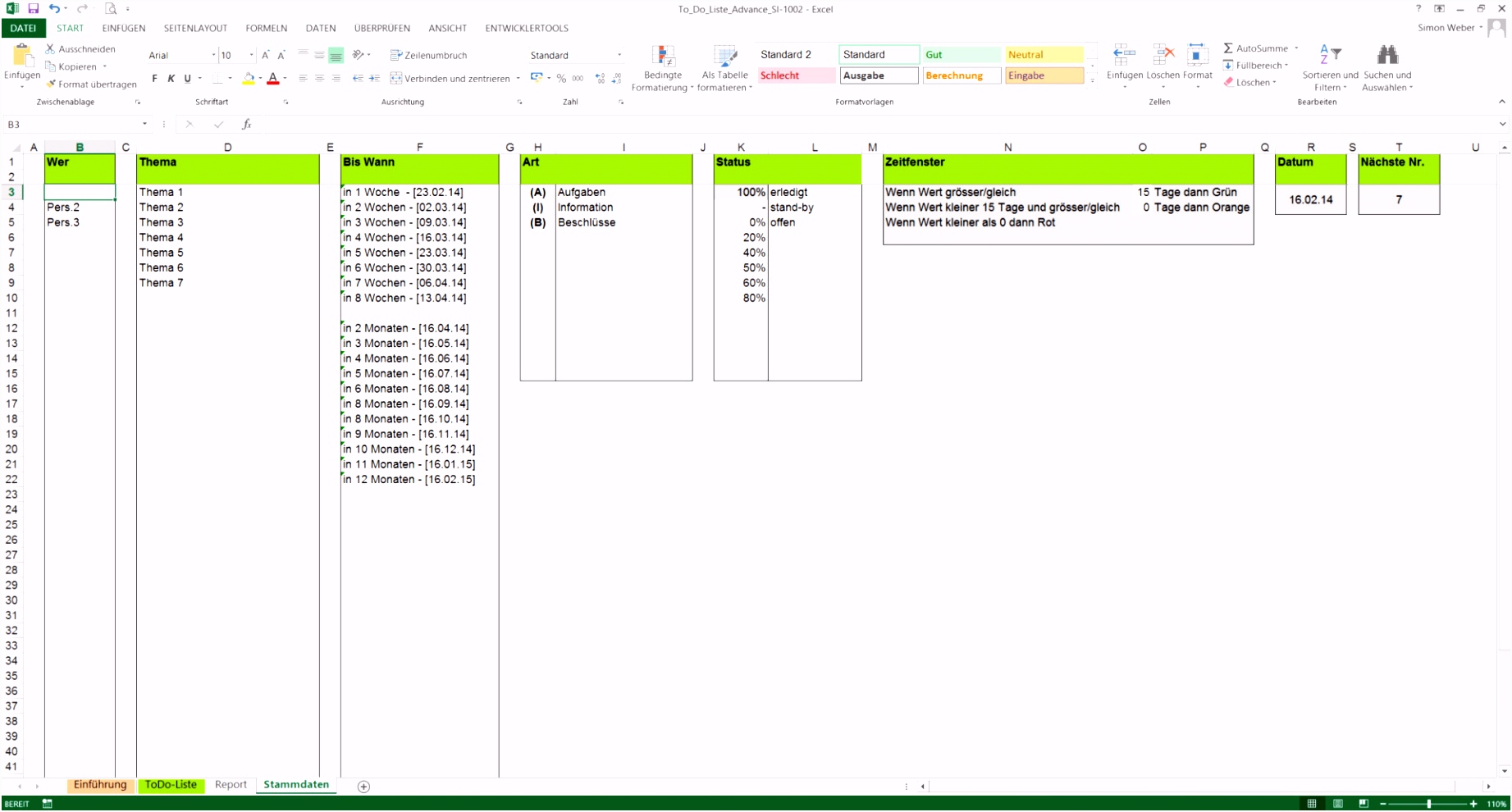Image resolution: width=1512 pixels, height=812 pixels.
Task: Open the Standard number format dropdown
Action: tap(619, 55)
